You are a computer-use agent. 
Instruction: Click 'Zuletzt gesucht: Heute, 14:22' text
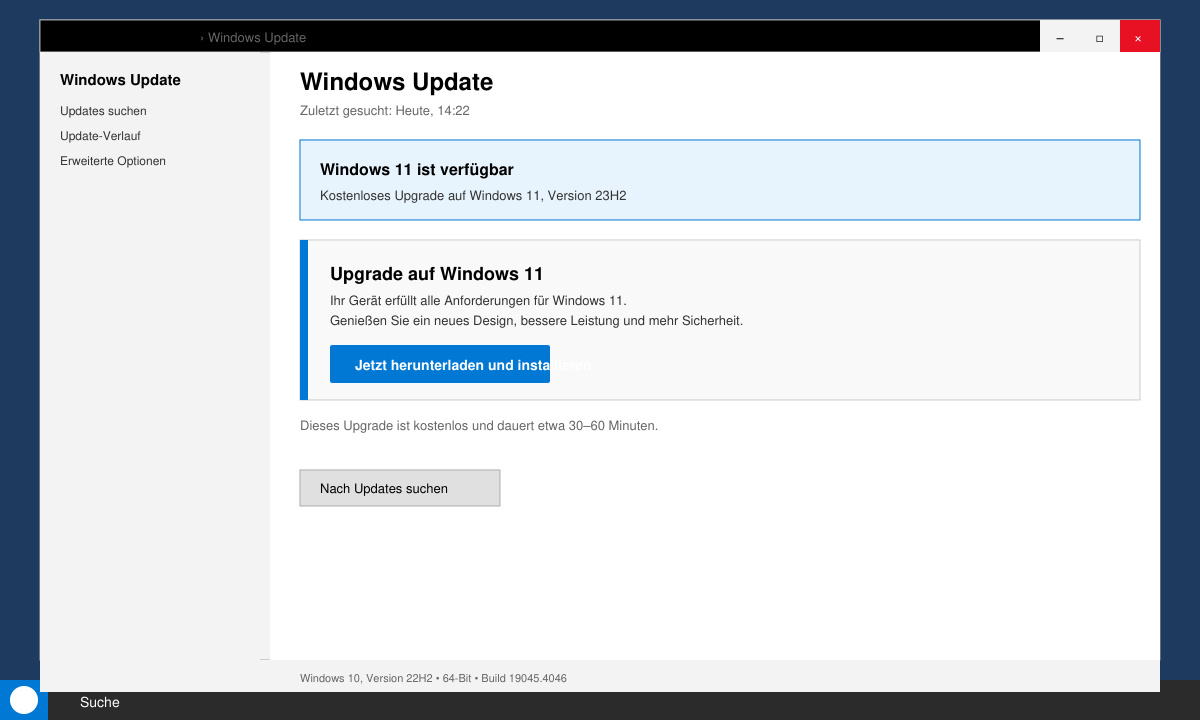pyautogui.click(x=385, y=111)
